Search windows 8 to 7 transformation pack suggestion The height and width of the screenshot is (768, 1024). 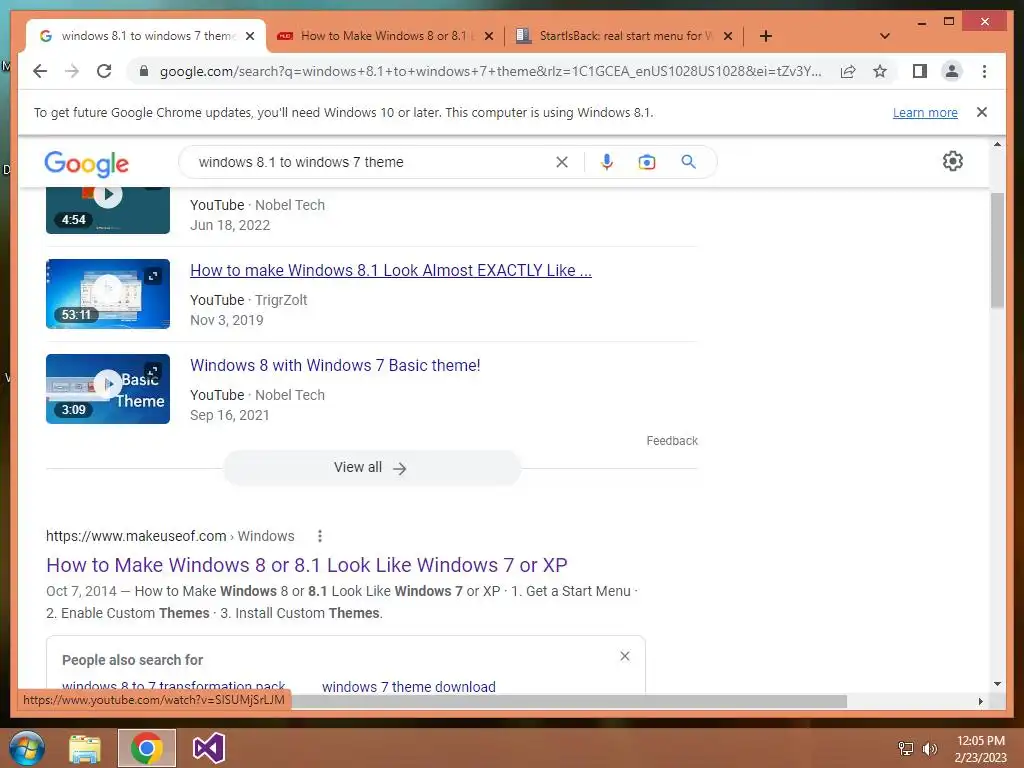click(x=174, y=686)
